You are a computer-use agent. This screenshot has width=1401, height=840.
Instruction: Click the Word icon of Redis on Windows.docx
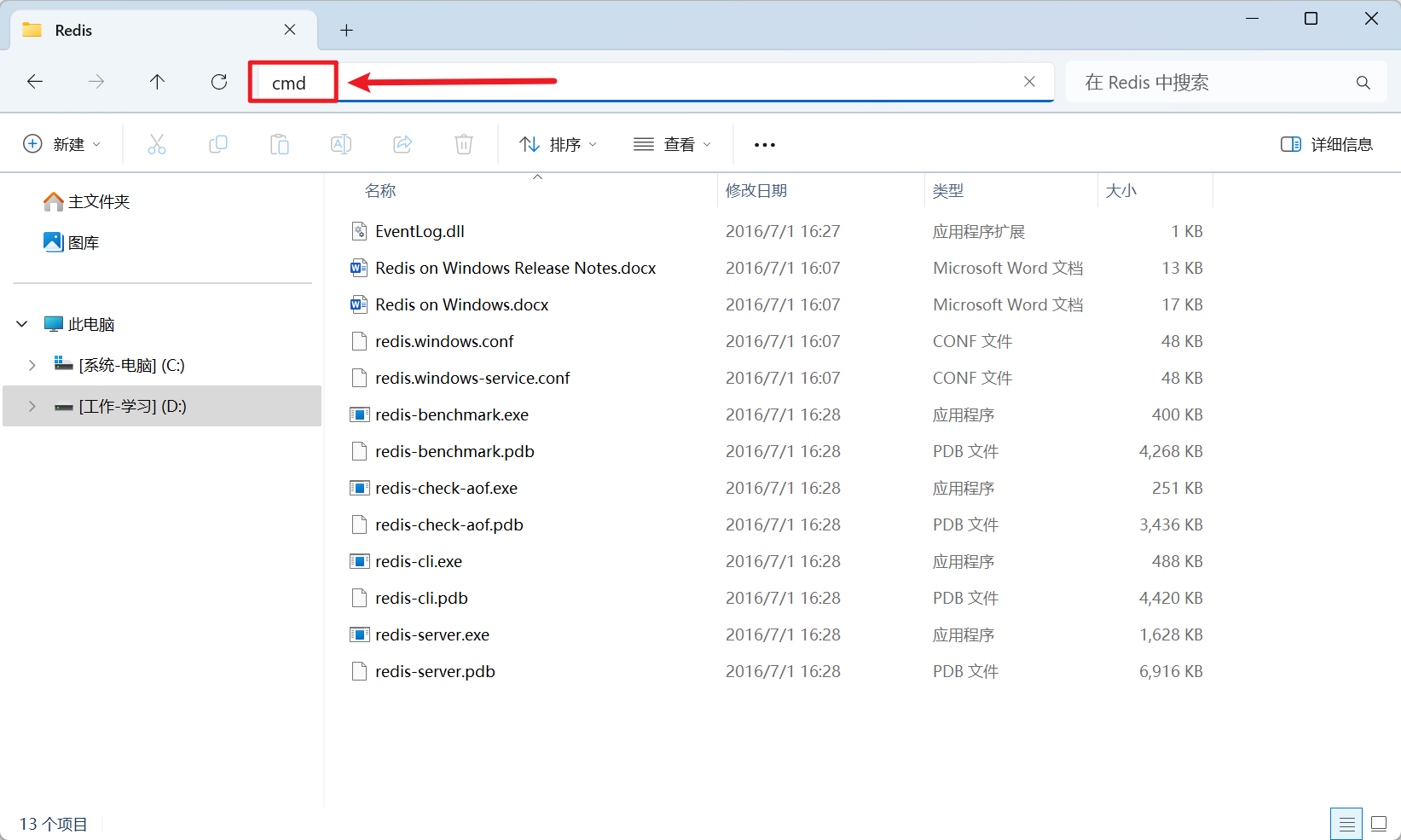coord(359,304)
